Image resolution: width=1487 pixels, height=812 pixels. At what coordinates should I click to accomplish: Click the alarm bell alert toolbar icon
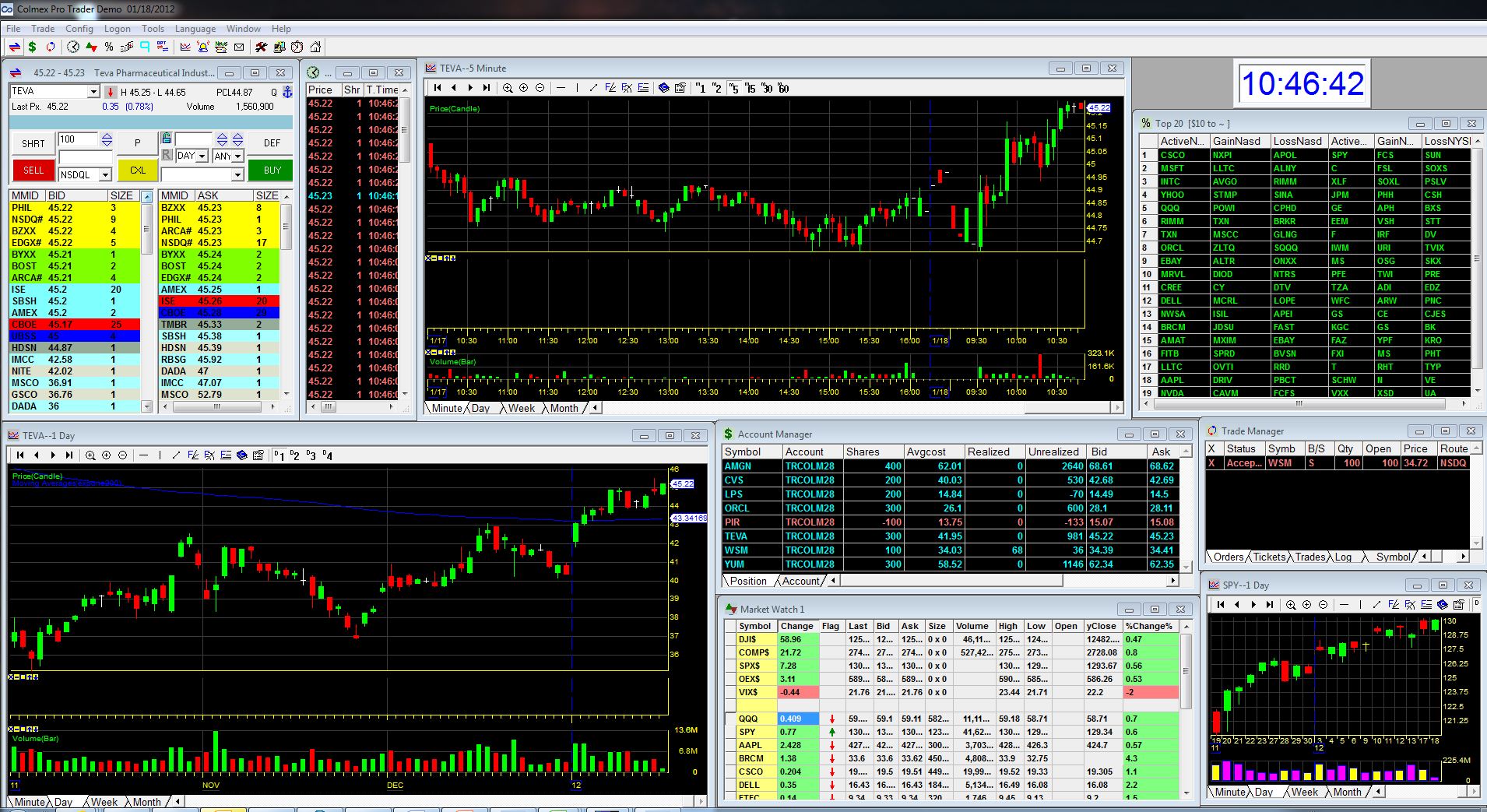pos(202,47)
